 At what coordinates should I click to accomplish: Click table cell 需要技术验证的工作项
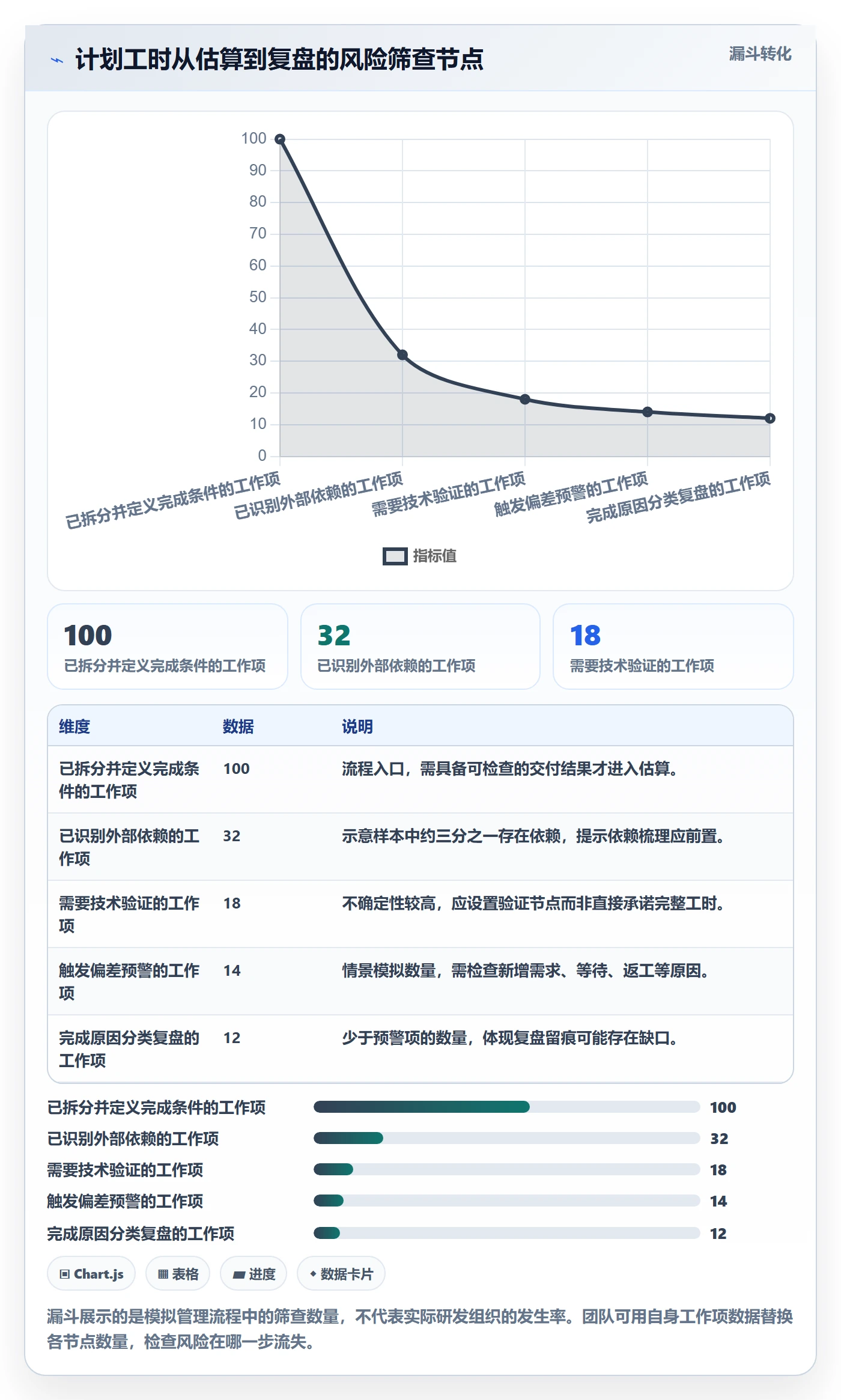129,915
